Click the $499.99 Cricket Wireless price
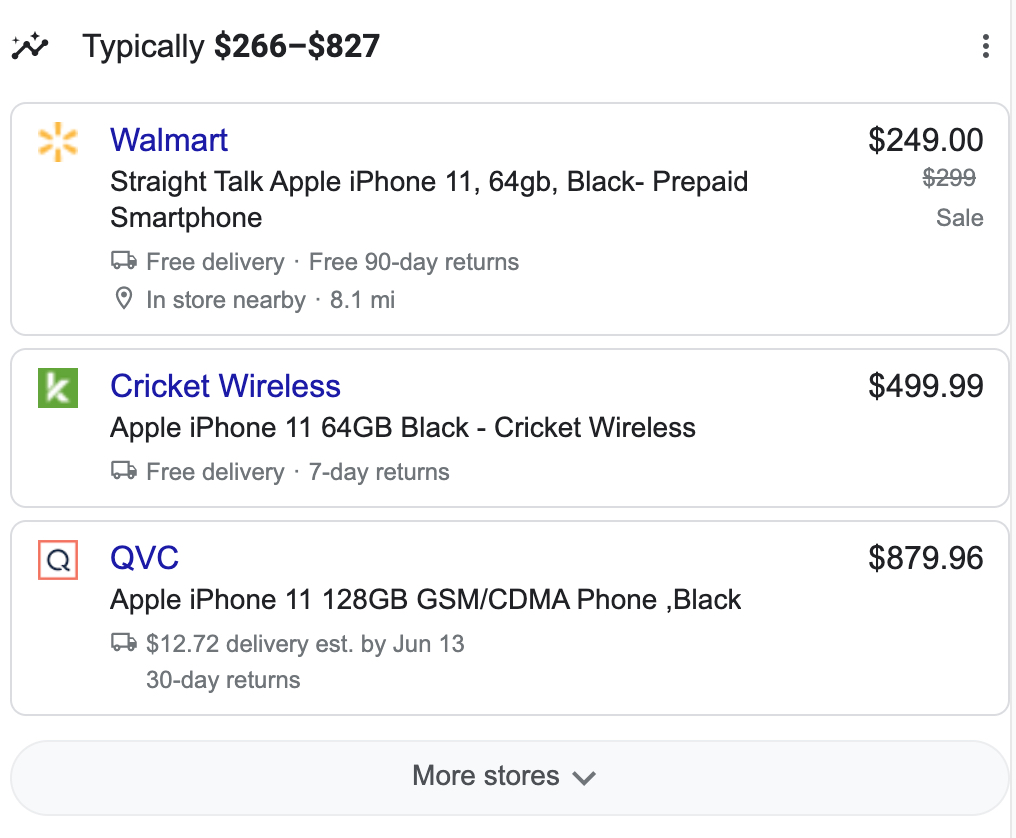The image size is (1016, 838). 925,386
